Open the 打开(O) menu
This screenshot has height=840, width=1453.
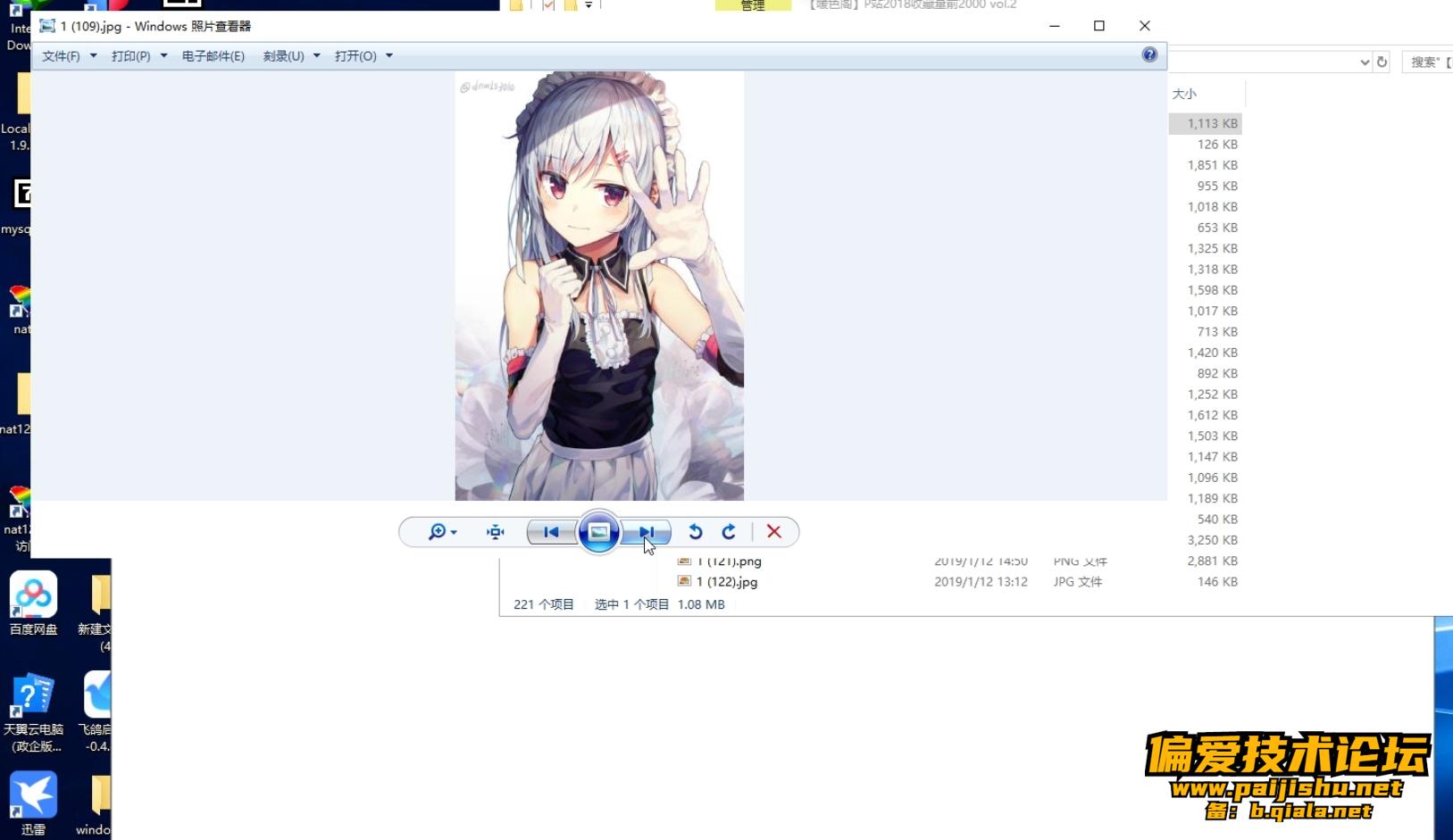pos(363,56)
